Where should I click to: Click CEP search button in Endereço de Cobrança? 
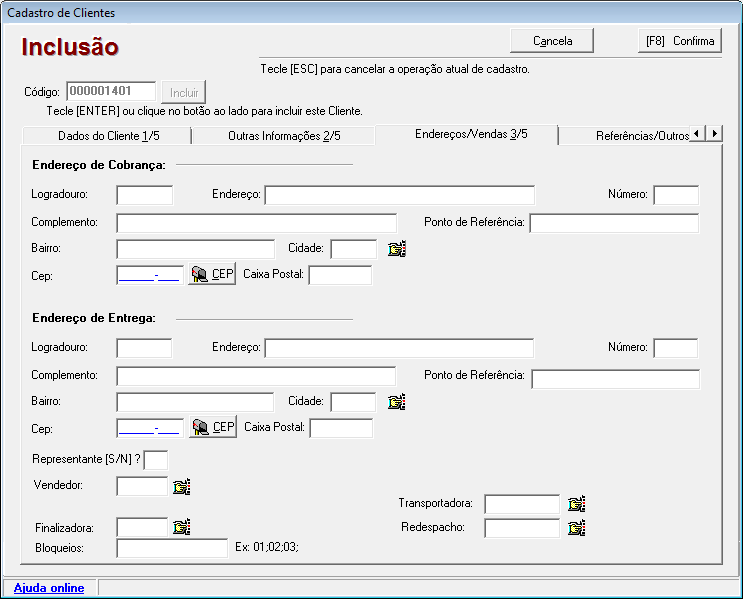click(212, 274)
